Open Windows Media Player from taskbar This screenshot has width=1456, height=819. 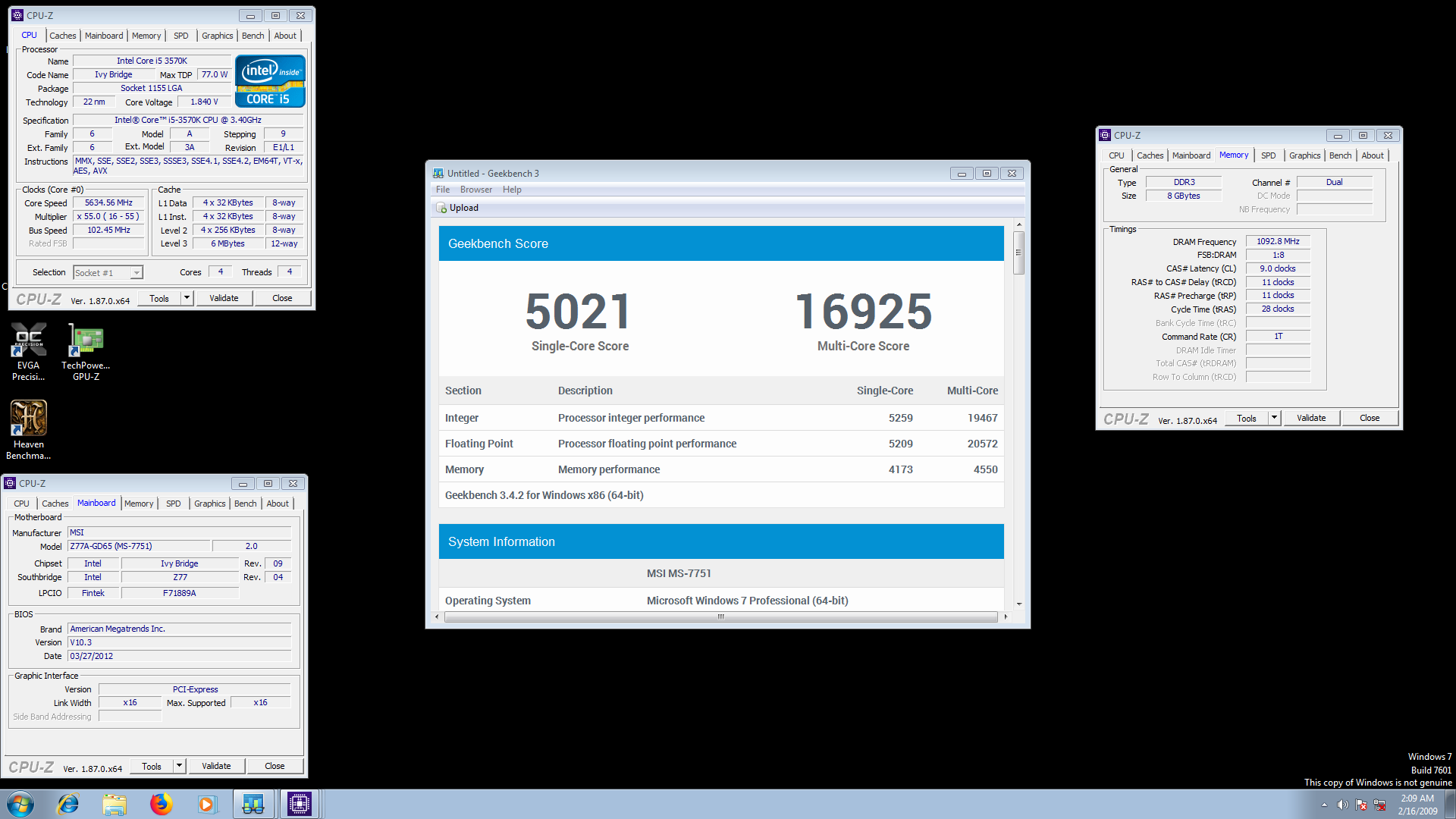coord(207,804)
